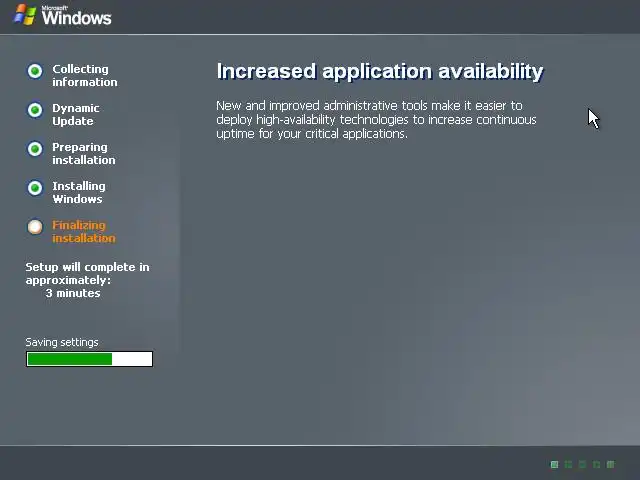This screenshot has width=640, height=480.
Task: Click the Windows flag logo
Action: tap(25, 15)
